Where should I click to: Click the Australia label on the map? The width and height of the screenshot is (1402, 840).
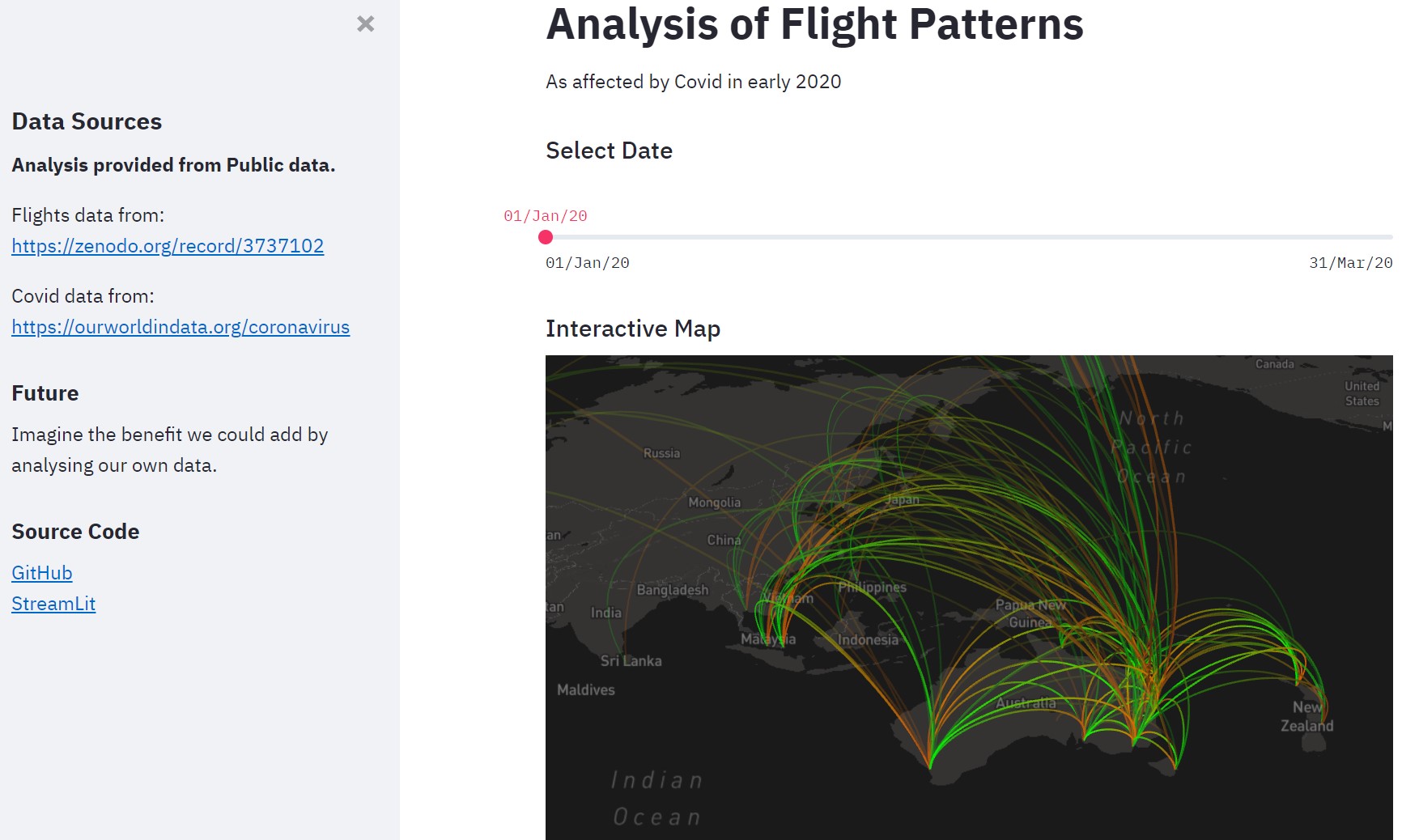coord(1026,703)
